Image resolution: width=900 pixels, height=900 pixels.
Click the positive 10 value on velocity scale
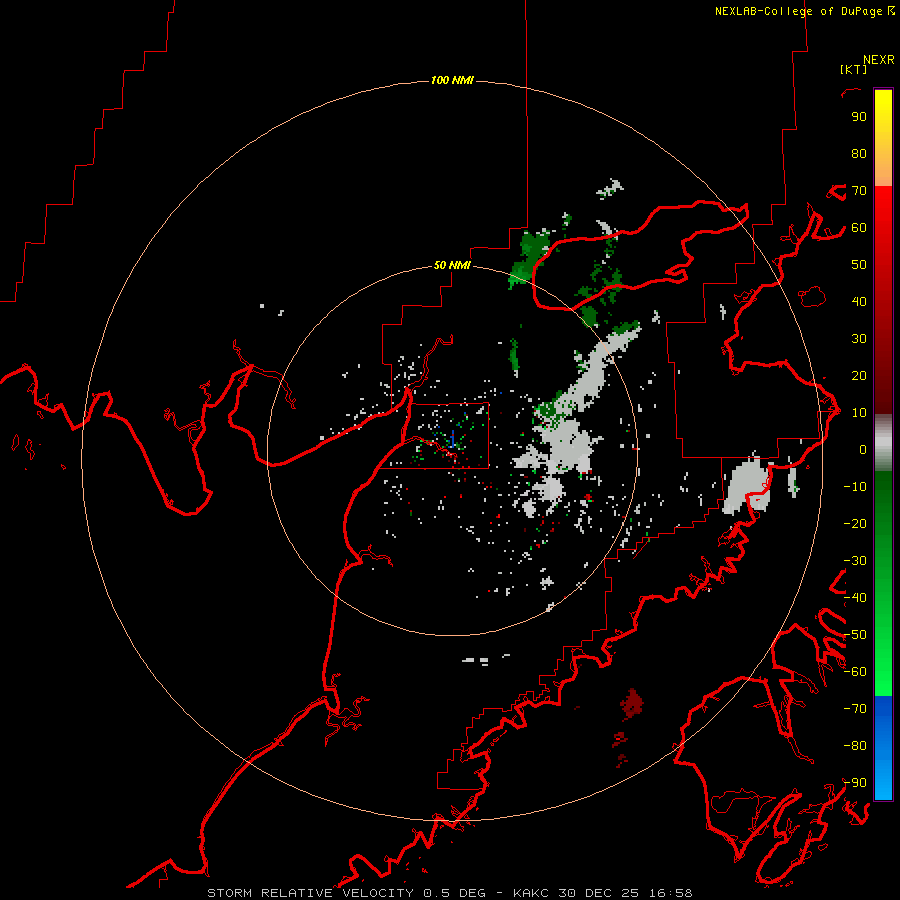coord(859,413)
